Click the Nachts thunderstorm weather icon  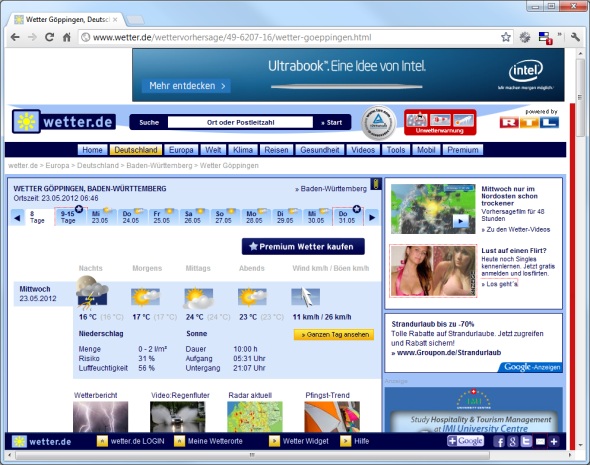coord(92,293)
